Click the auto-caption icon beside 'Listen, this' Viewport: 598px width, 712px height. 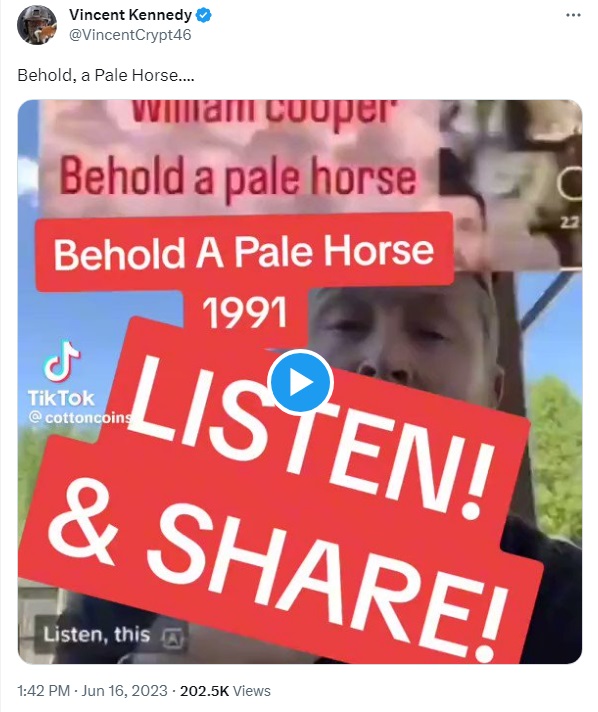tap(173, 638)
